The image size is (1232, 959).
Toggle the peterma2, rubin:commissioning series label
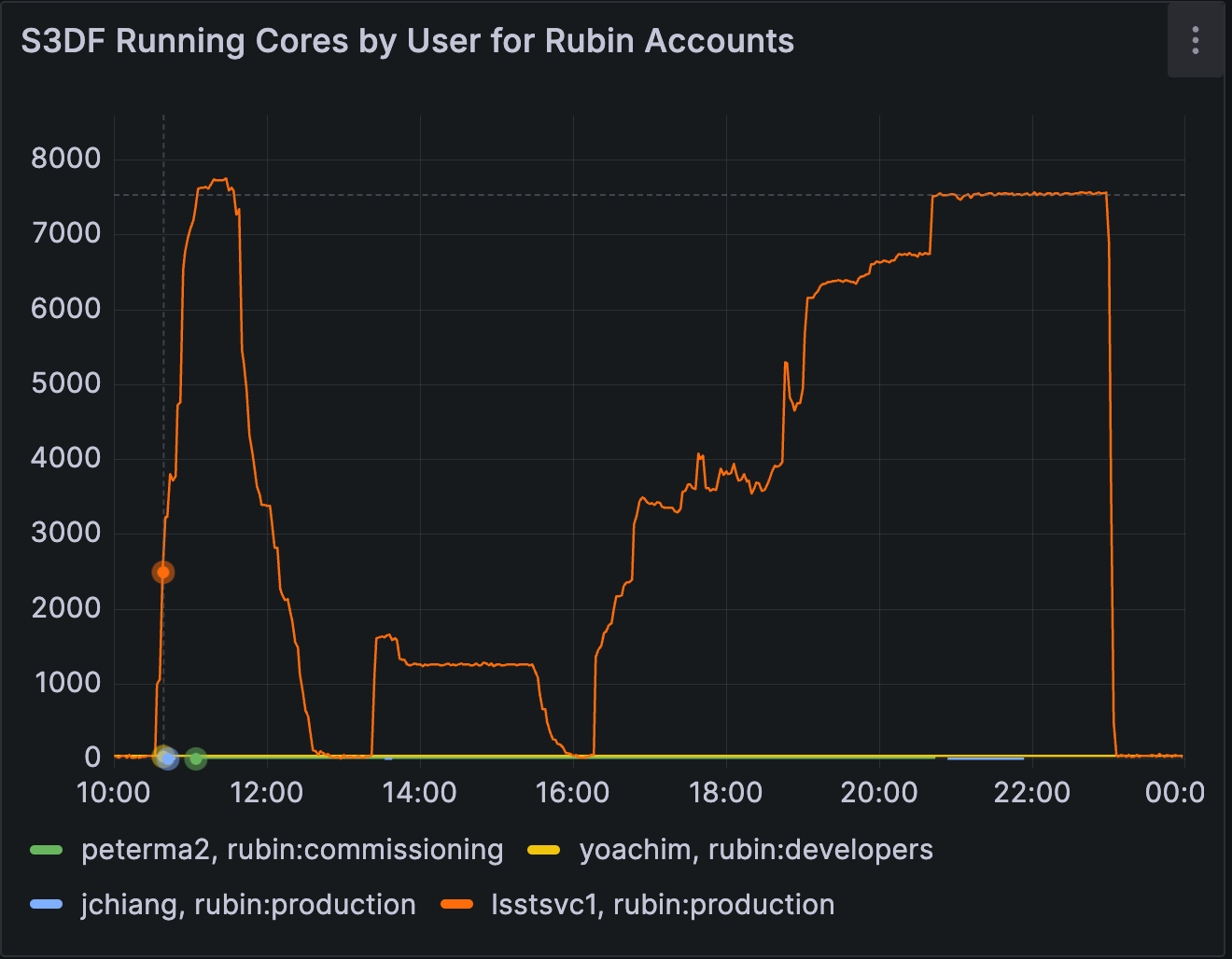click(x=291, y=850)
